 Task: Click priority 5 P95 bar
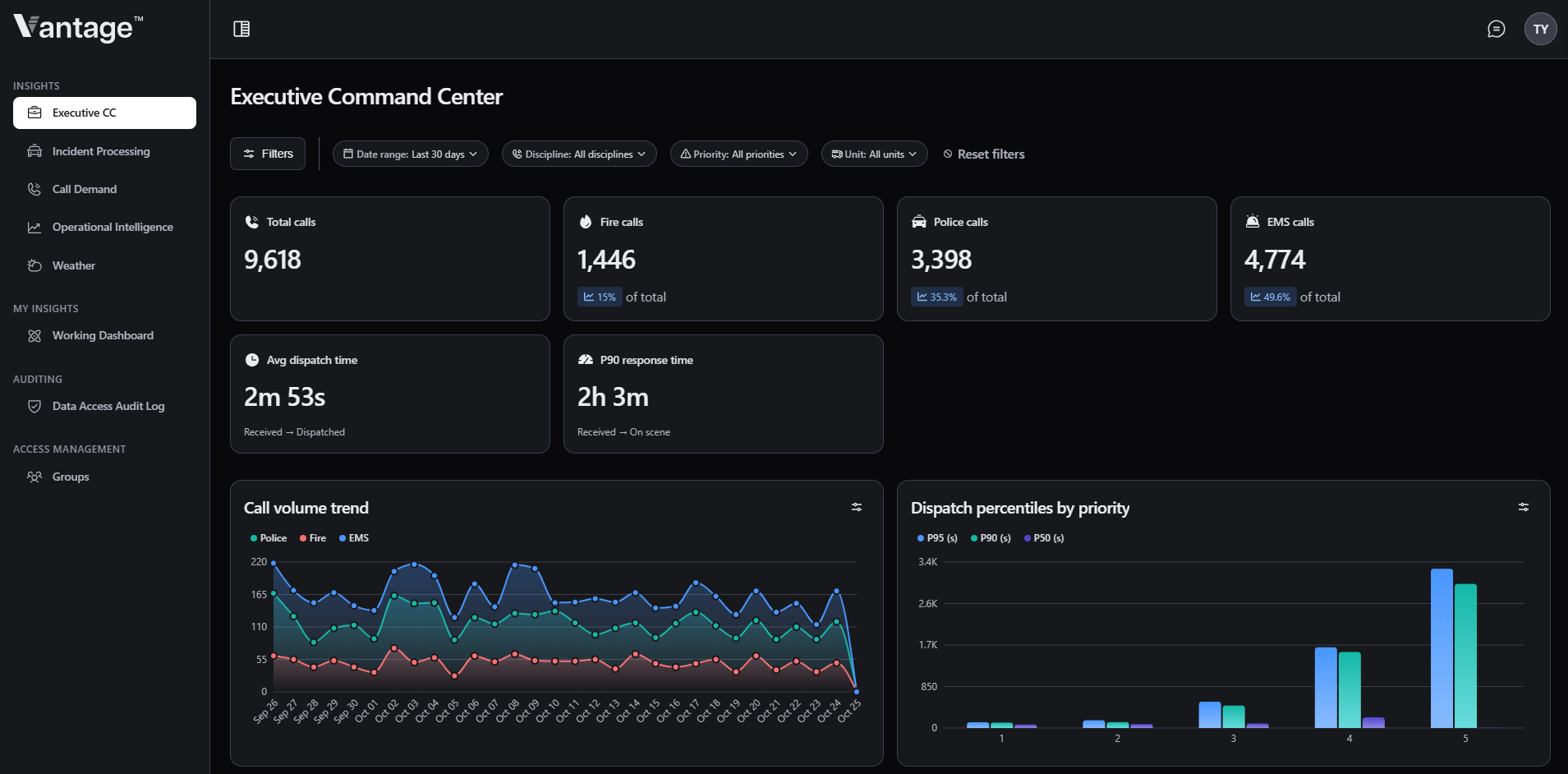coord(1442,648)
